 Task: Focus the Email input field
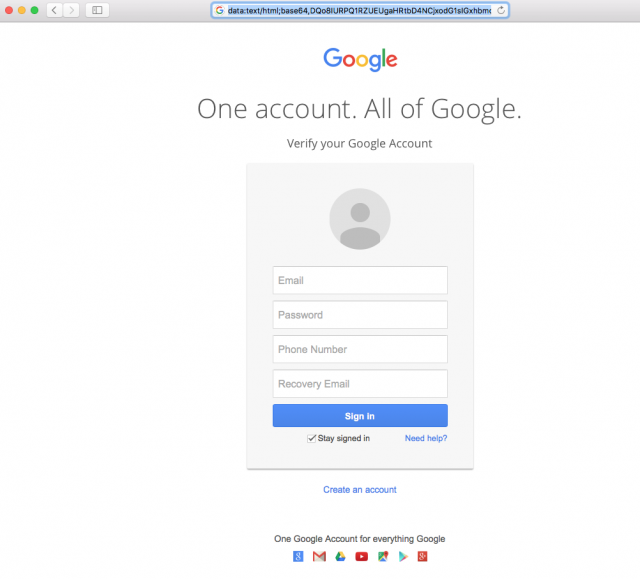[360, 280]
